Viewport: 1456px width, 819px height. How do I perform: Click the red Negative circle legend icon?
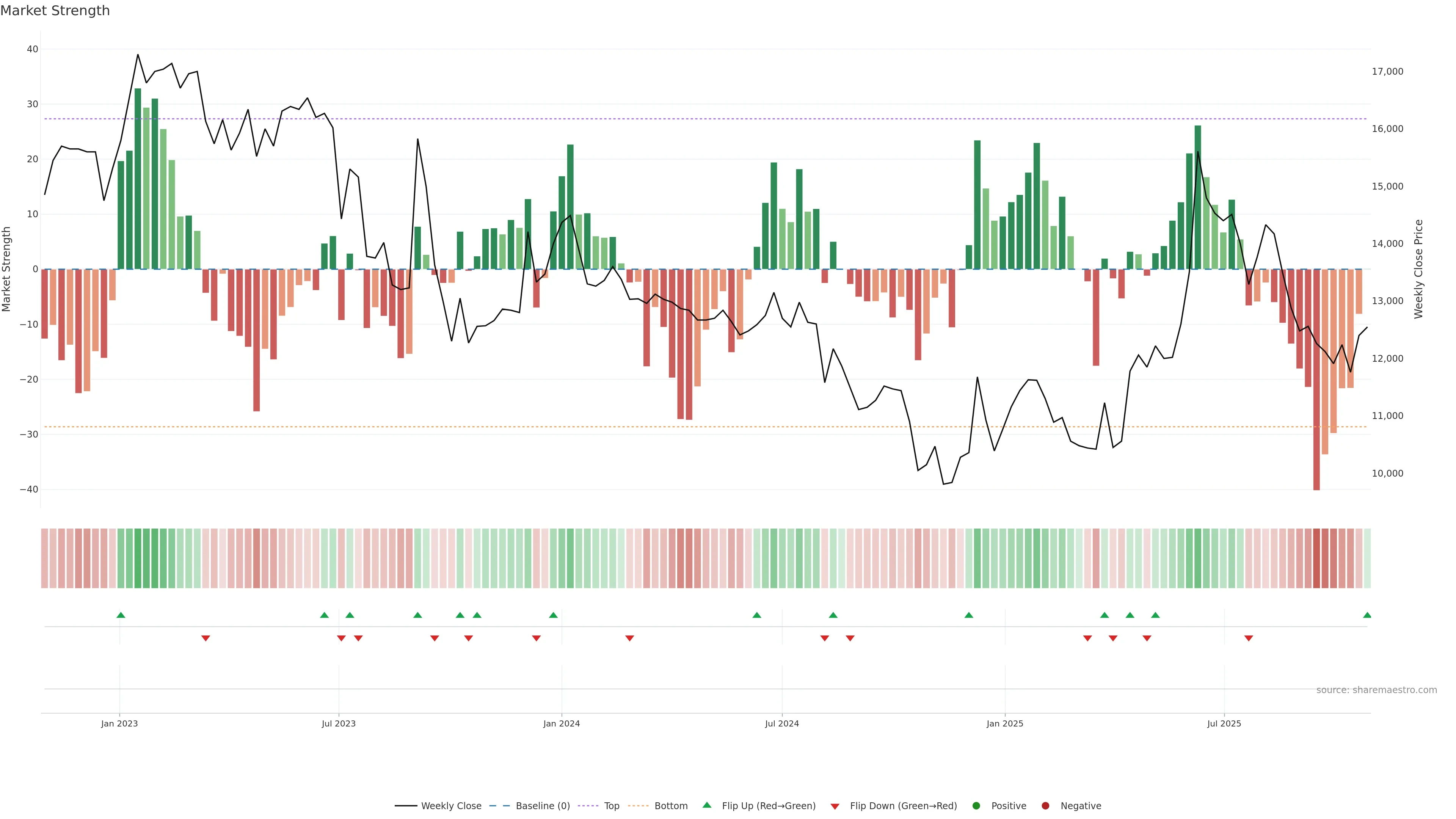click(1045, 806)
